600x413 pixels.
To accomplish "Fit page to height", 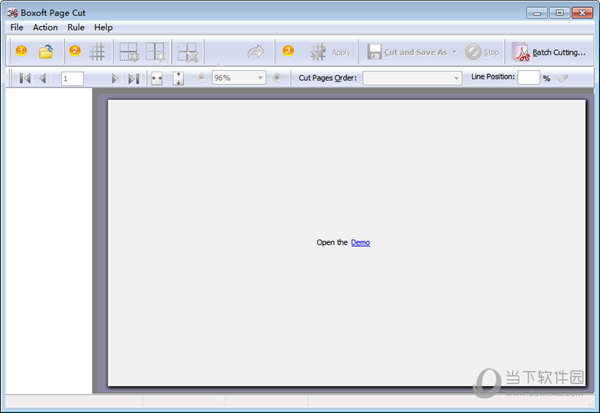I will click(x=178, y=78).
